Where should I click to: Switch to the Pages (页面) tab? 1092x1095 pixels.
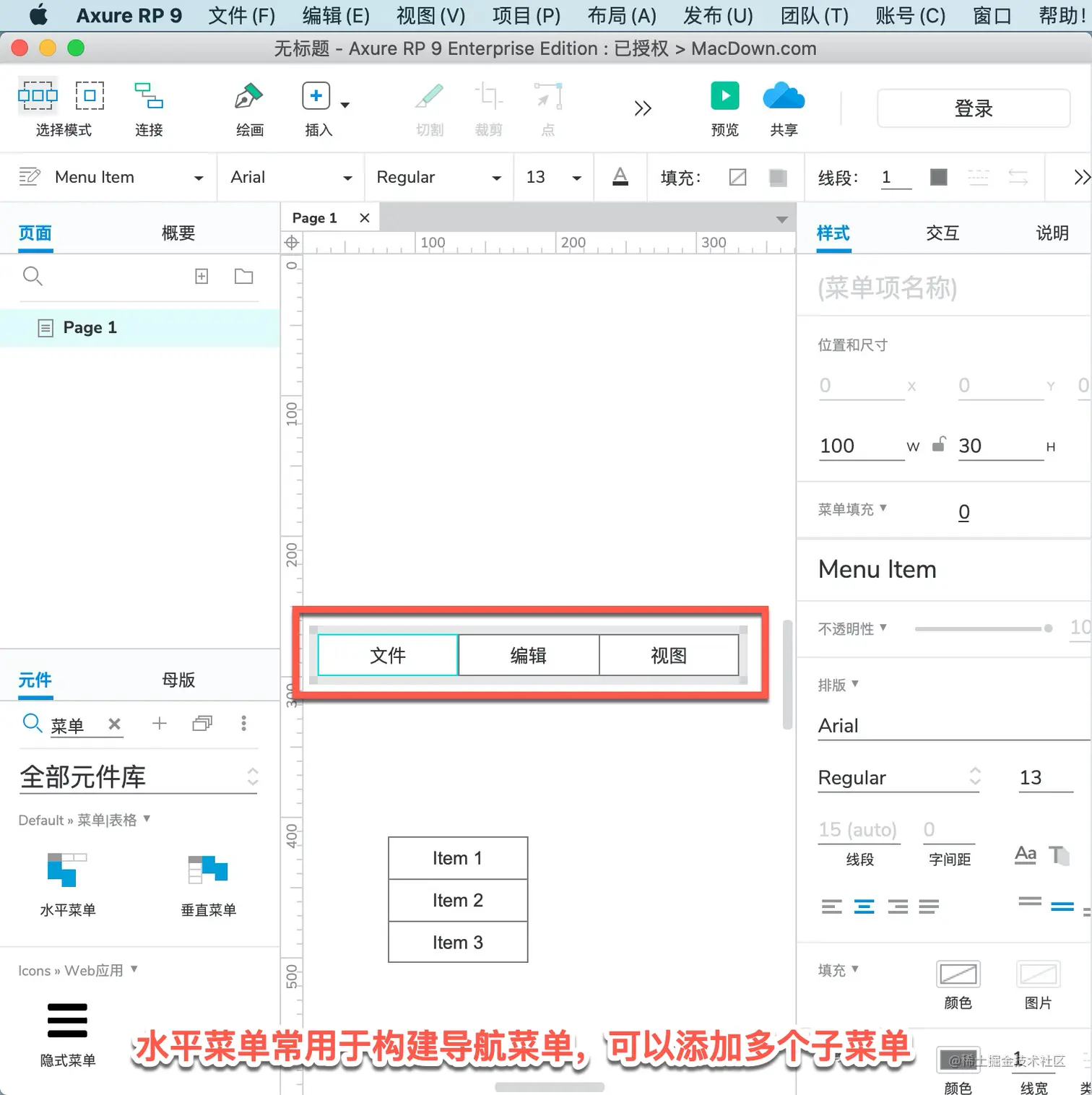click(35, 233)
